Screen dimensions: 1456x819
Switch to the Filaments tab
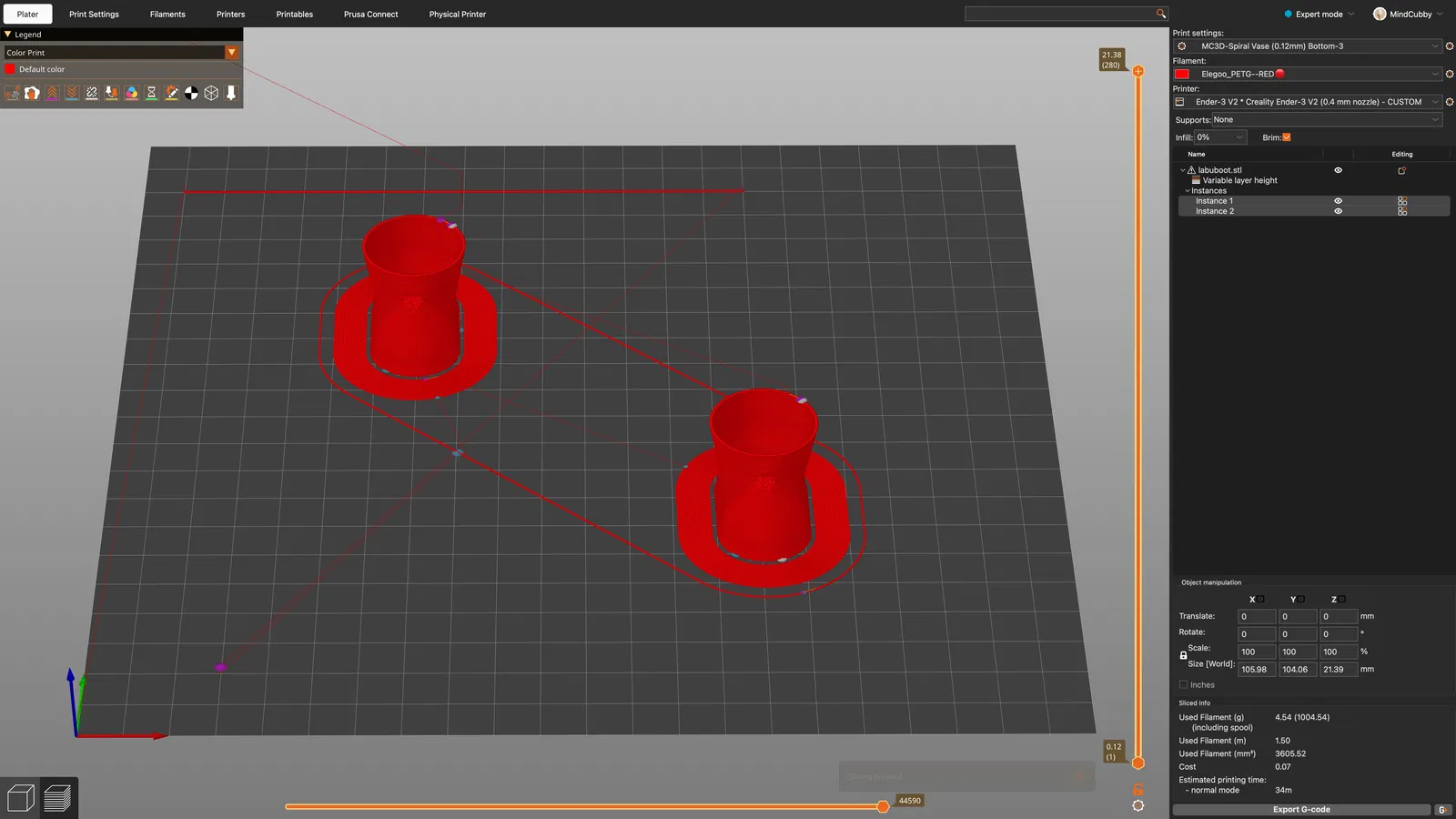pos(167,15)
